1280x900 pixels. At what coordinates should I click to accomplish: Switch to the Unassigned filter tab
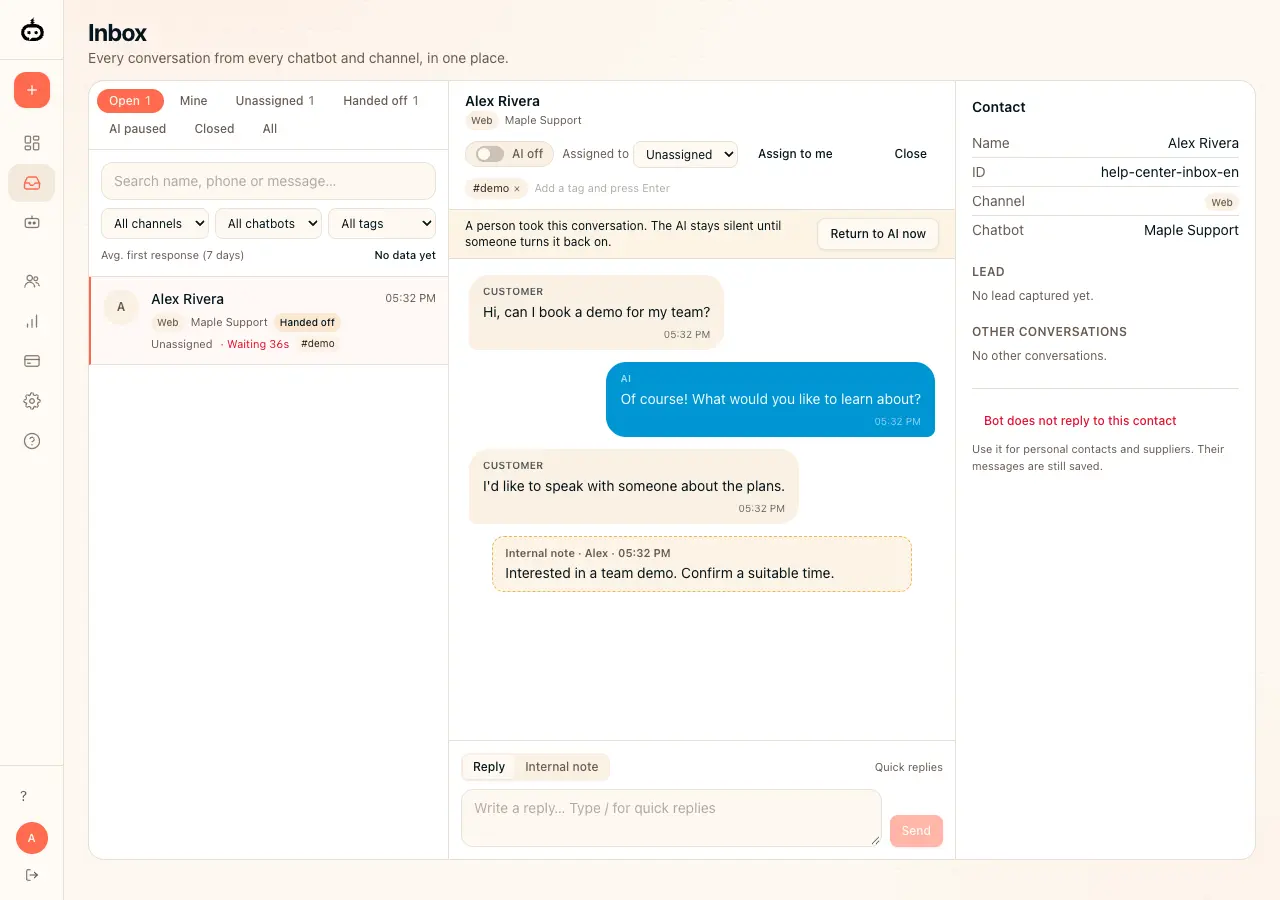point(275,101)
